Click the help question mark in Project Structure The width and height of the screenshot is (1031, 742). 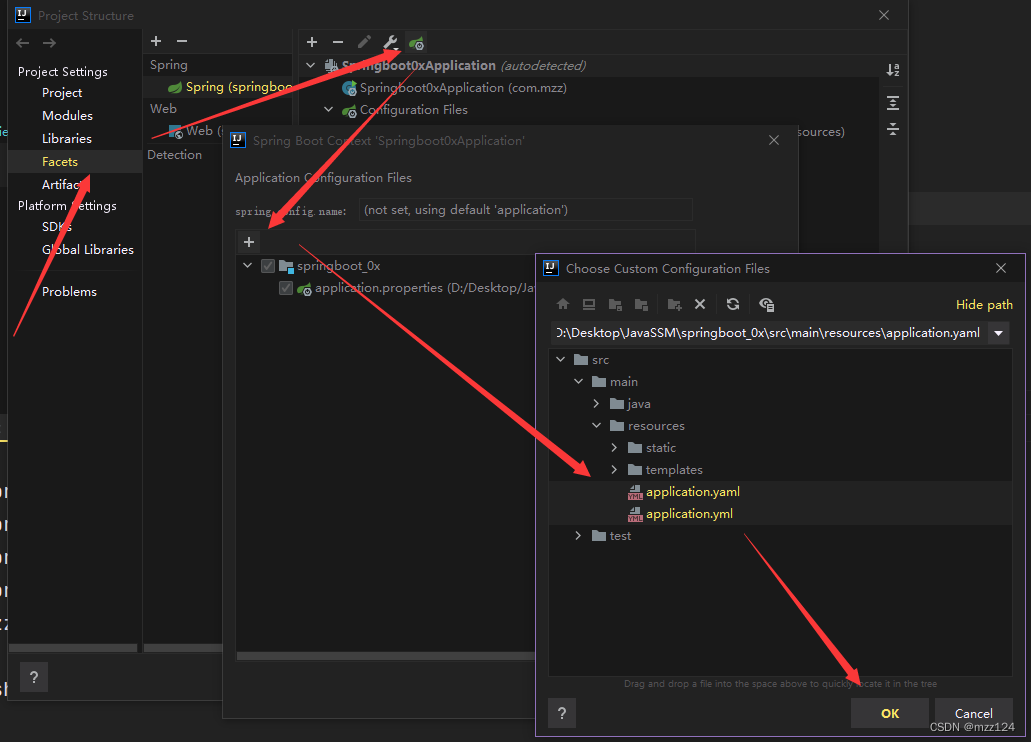click(x=34, y=677)
